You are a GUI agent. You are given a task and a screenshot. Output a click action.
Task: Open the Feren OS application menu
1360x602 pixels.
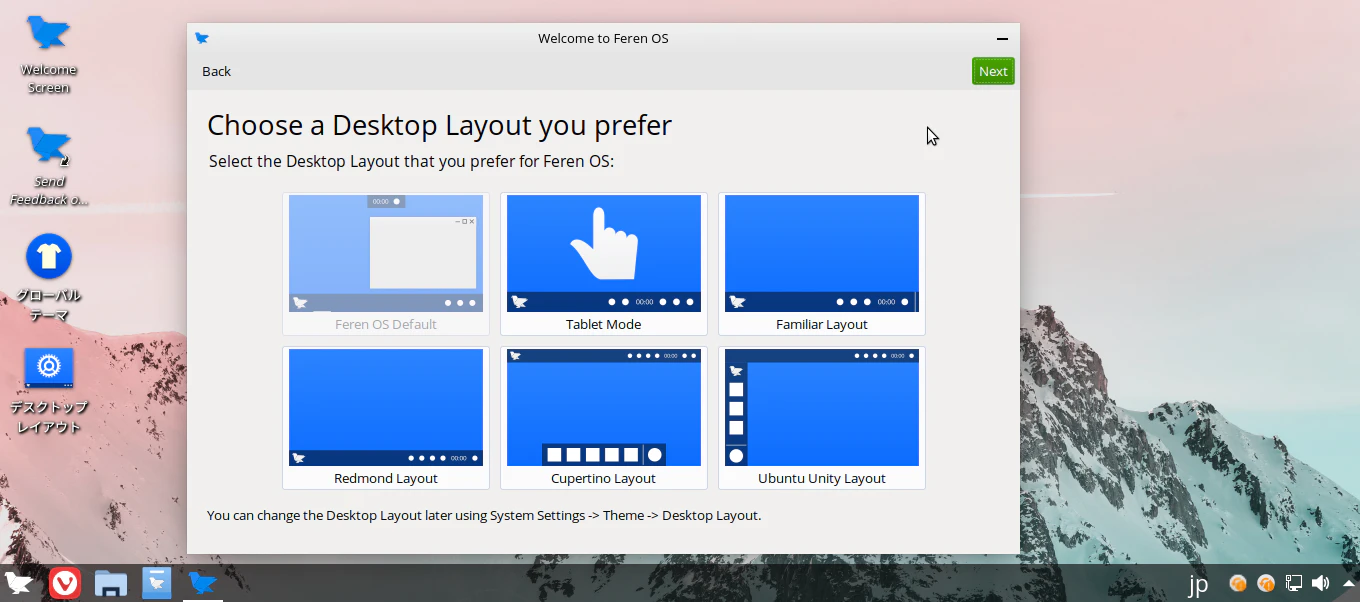pos(19,583)
